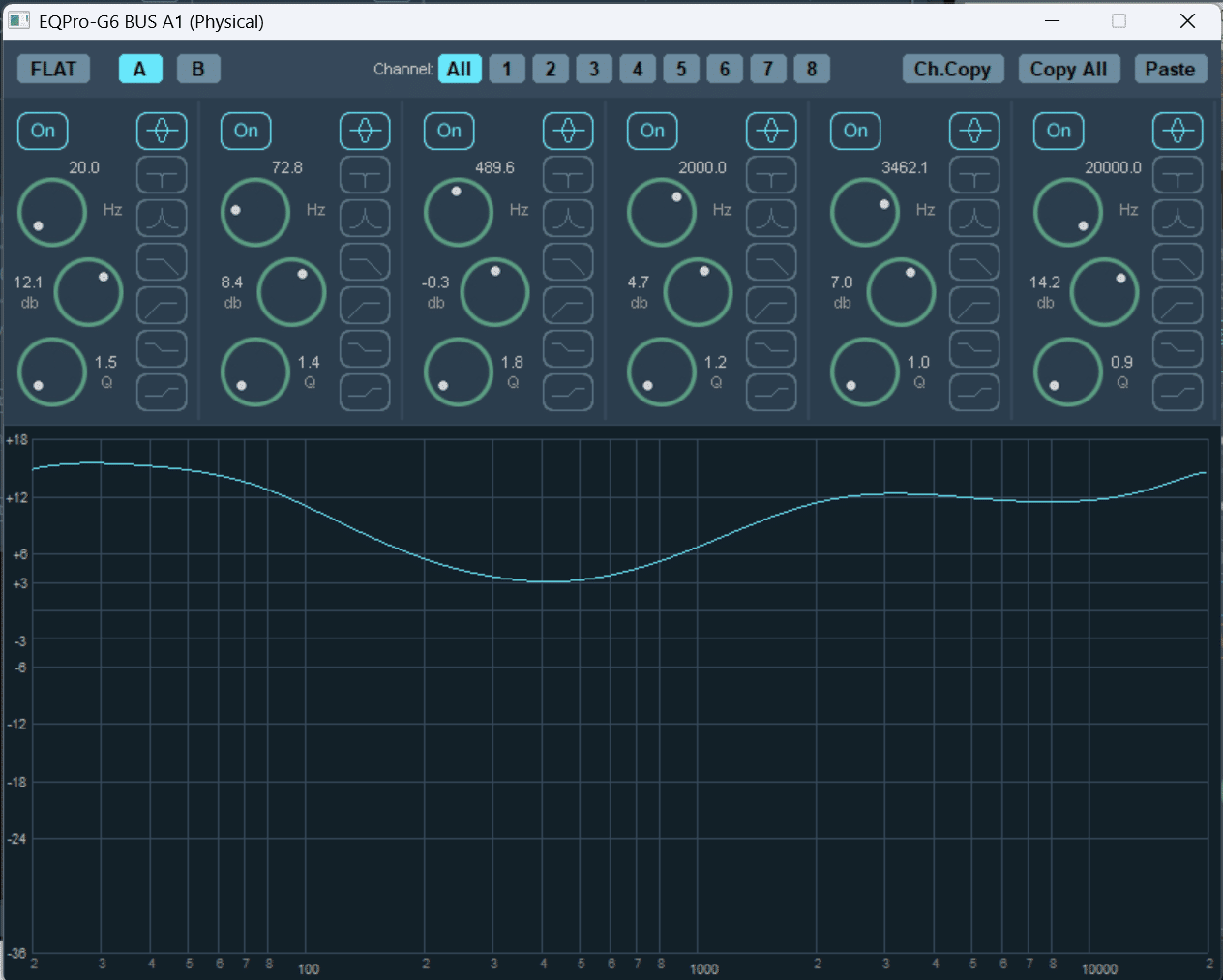Click the Paste button
The height and width of the screenshot is (980, 1223).
[1171, 69]
